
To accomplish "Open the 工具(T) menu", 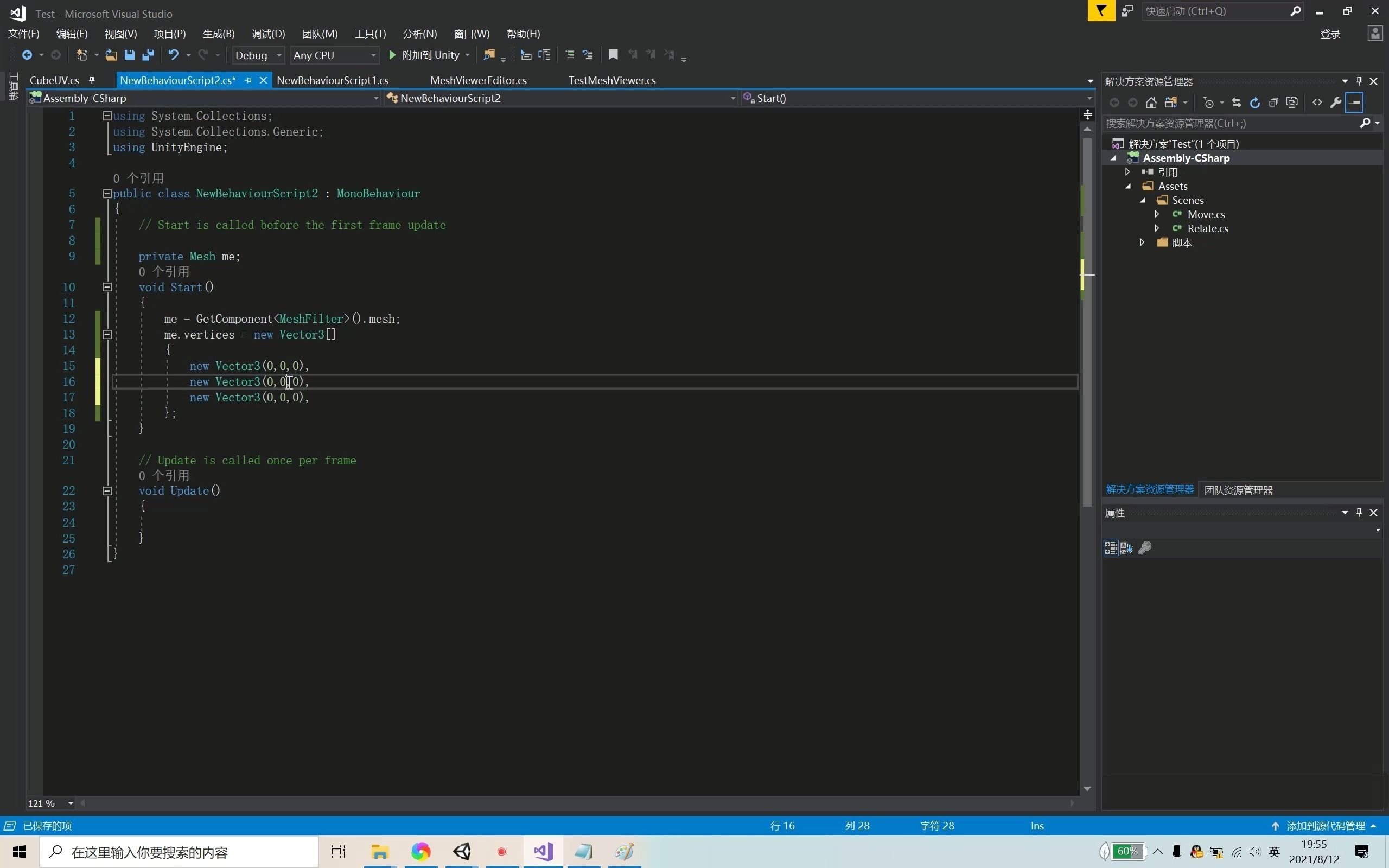I will click(370, 34).
